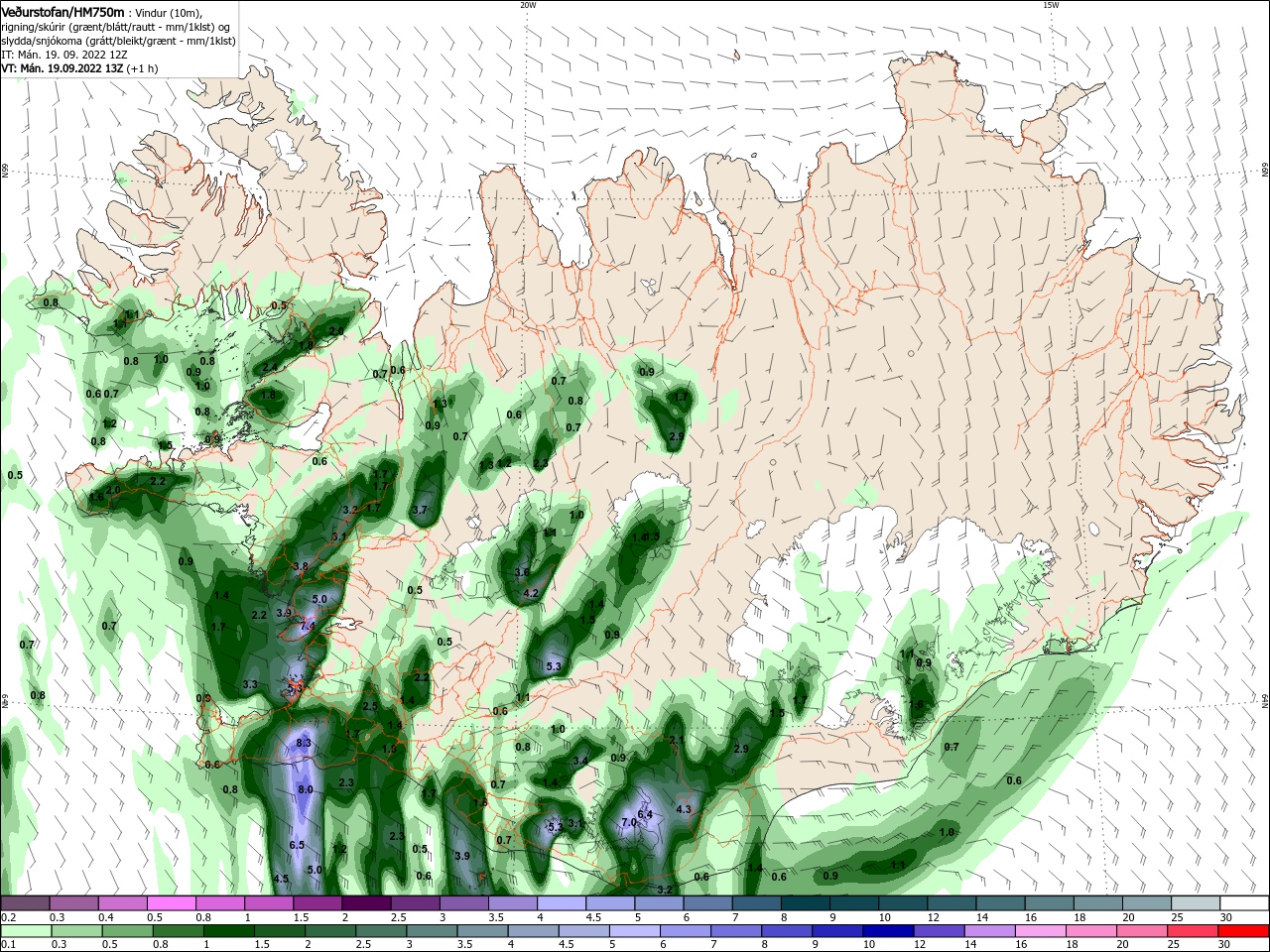The image size is (1270, 952).
Task: Click the 7.4 precipitation value
Action: click(308, 626)
